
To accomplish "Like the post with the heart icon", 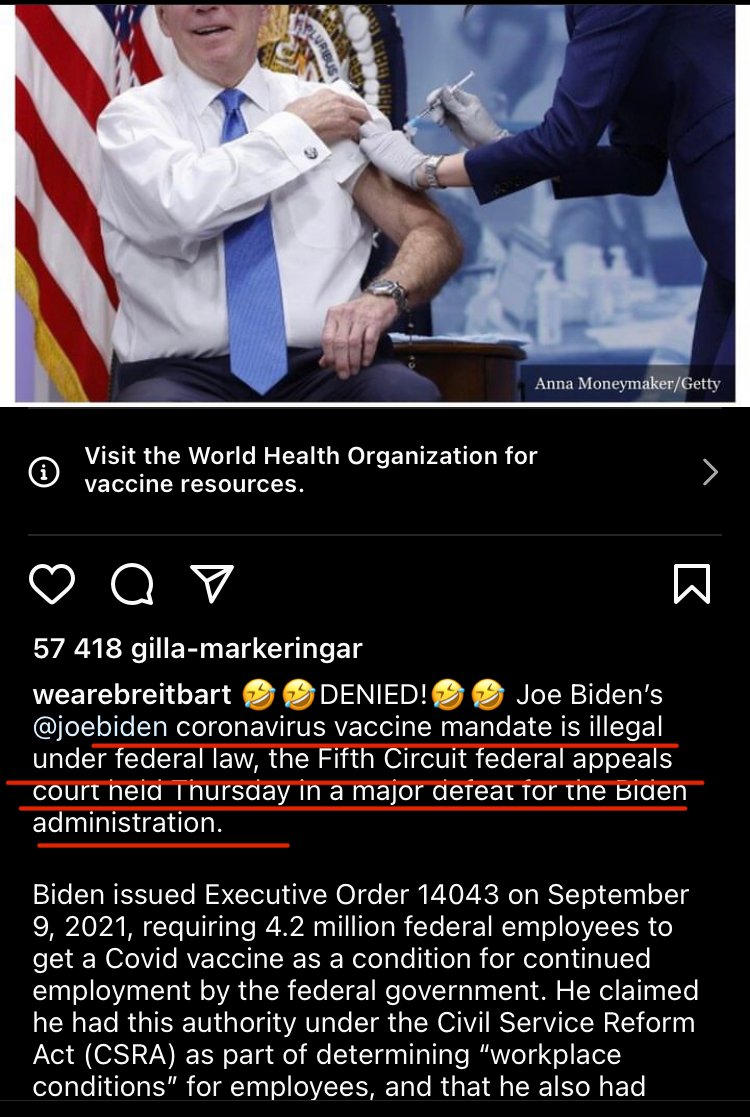I will pos(52,584).
